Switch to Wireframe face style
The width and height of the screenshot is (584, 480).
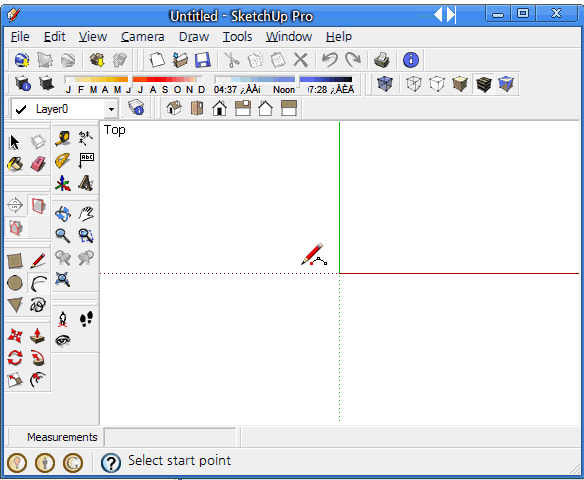click(413, 84)
